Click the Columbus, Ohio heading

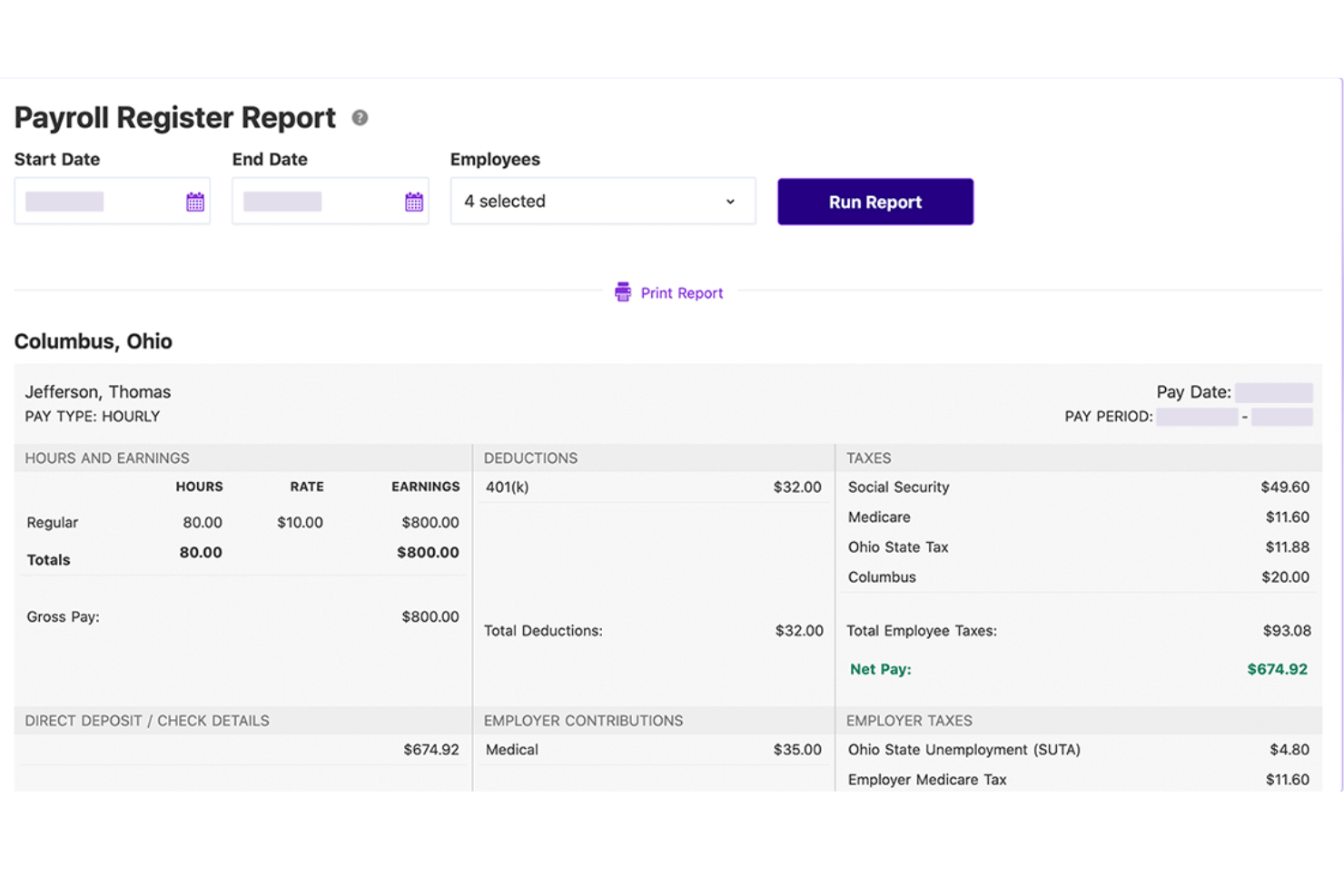(x=93, y=341)
